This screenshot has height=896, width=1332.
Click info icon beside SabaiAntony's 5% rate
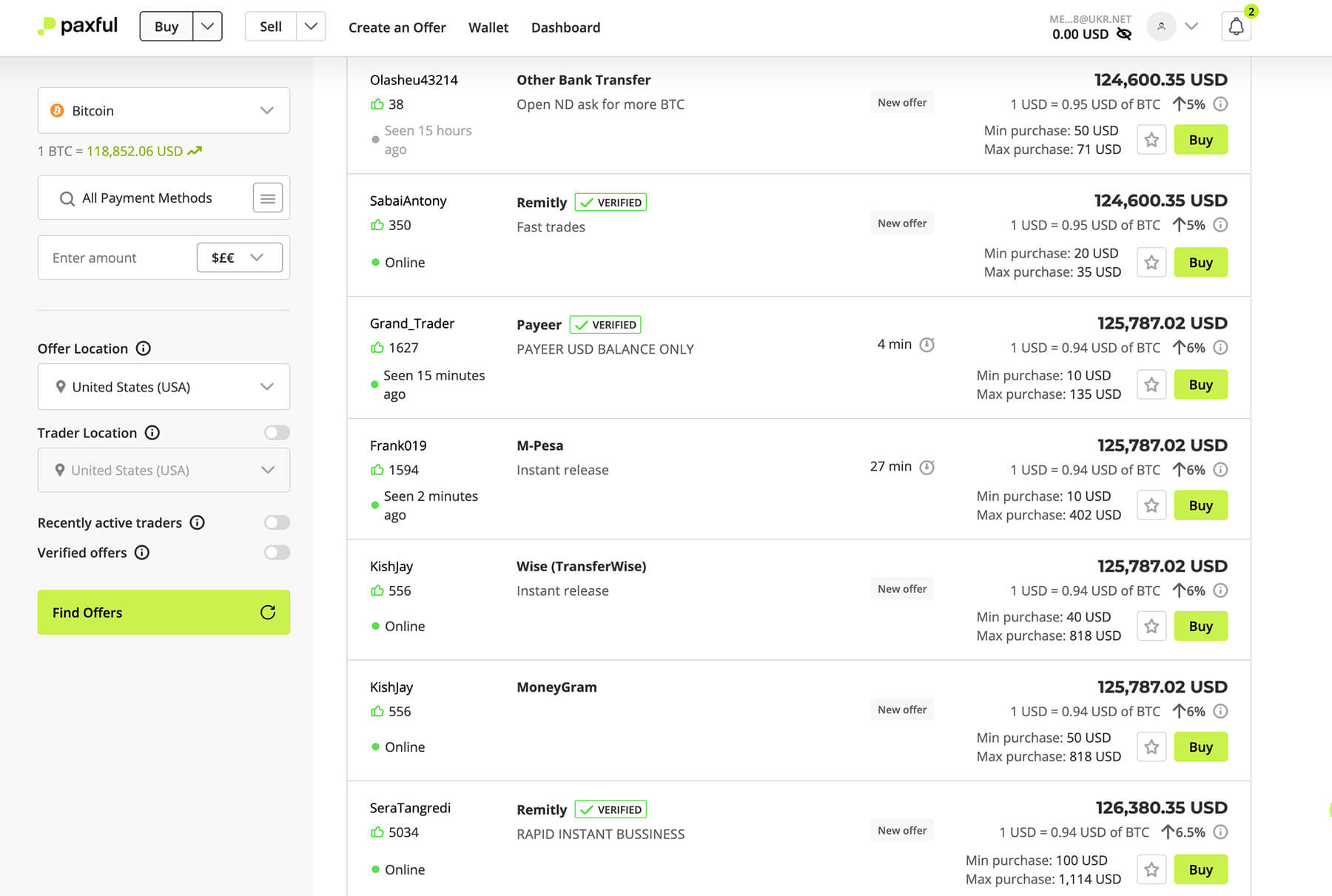click(x=1221, y=225)
